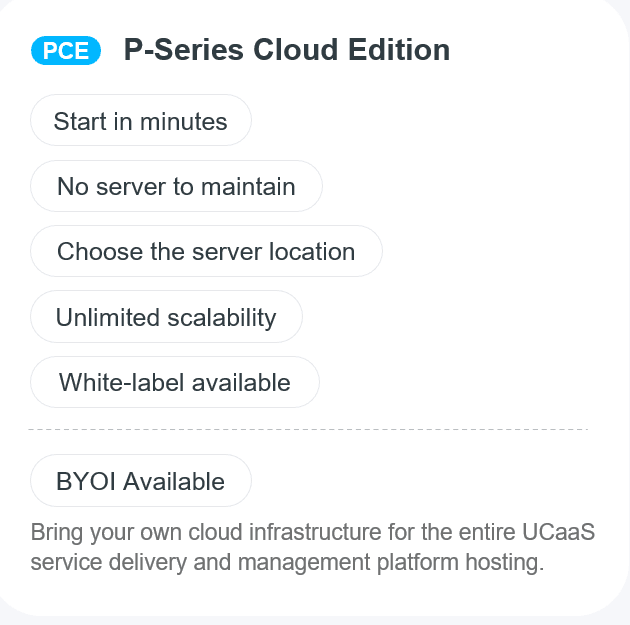Click the word platform in the description

click(x=417, y=562)
